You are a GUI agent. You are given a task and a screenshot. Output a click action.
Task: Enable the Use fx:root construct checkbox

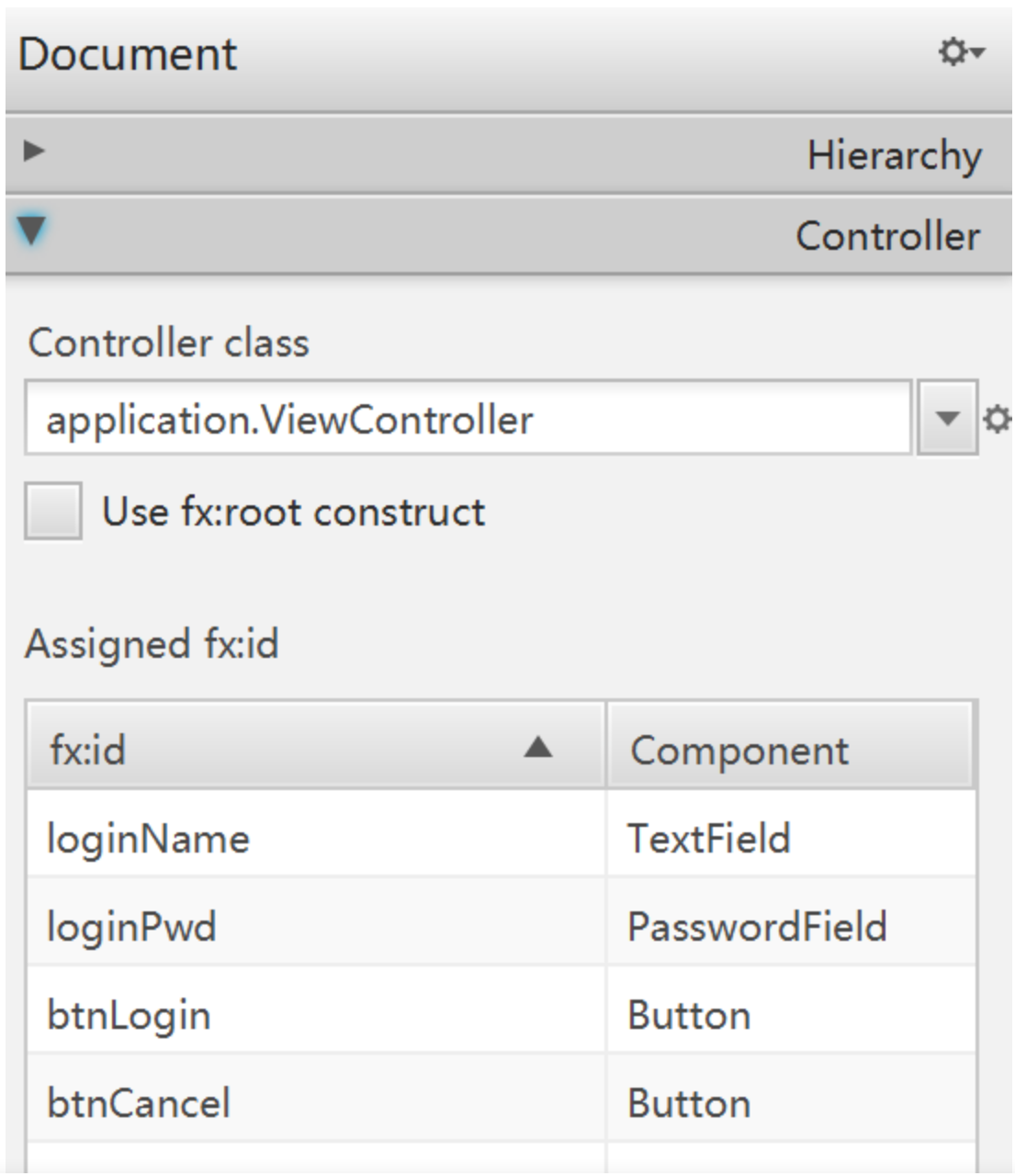52,512
